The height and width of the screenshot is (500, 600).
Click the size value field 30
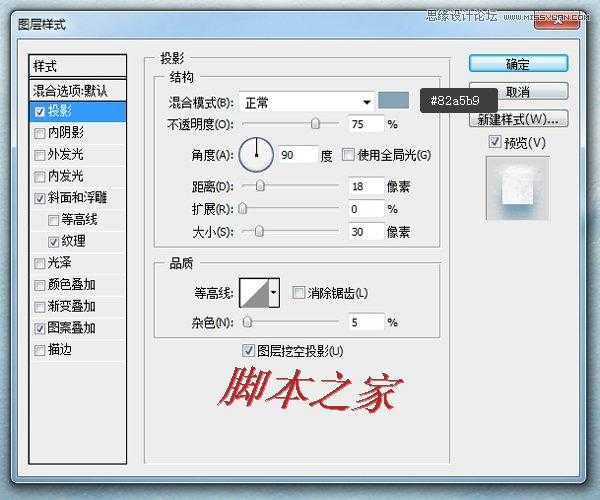[366, 231]
